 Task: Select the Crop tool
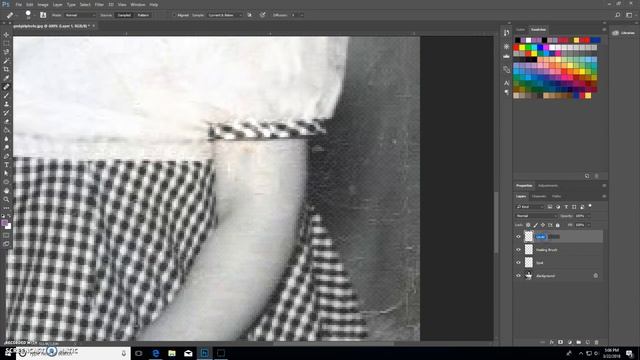point(6,69)
